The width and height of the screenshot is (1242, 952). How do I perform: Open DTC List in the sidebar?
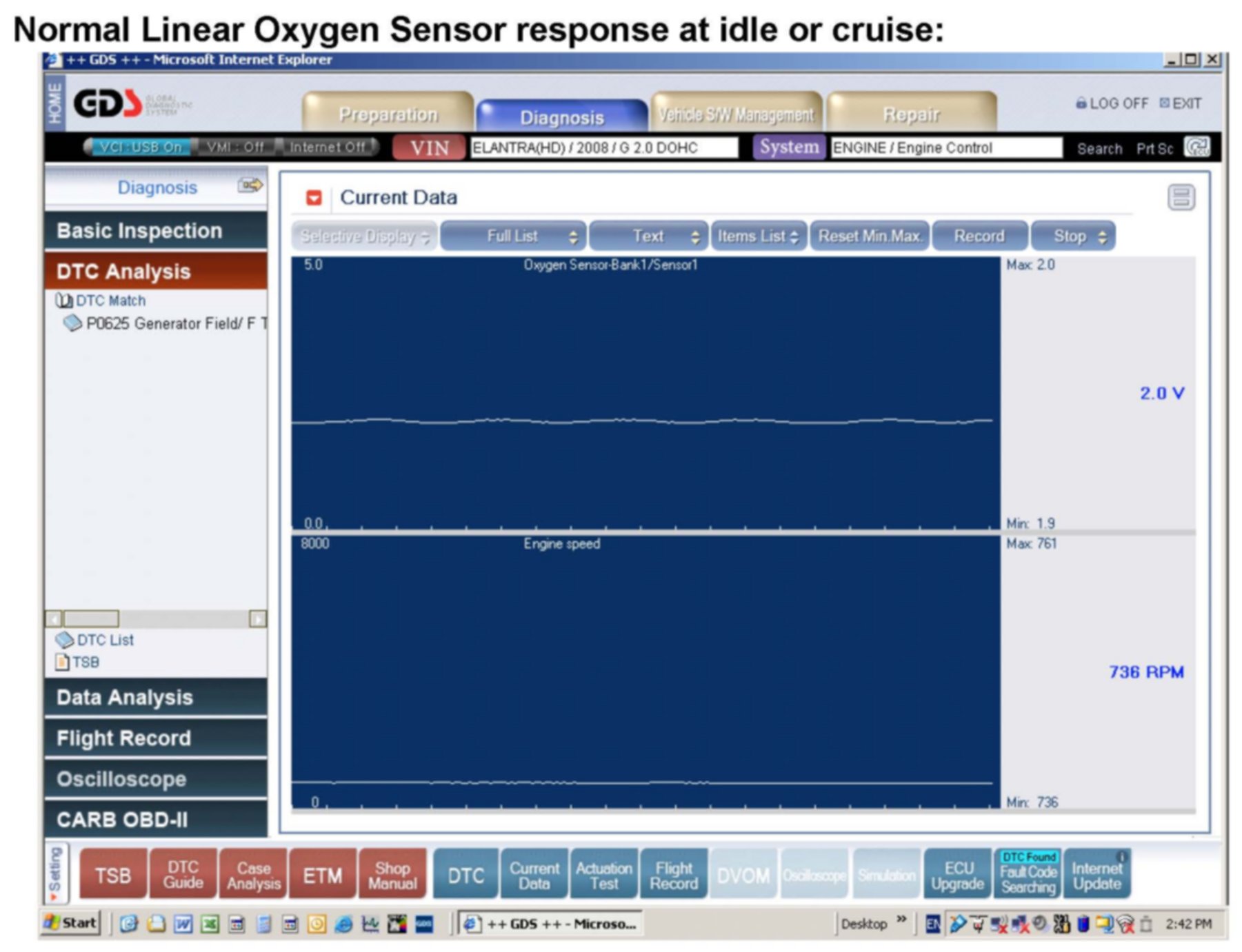click(x=95, y=640)
